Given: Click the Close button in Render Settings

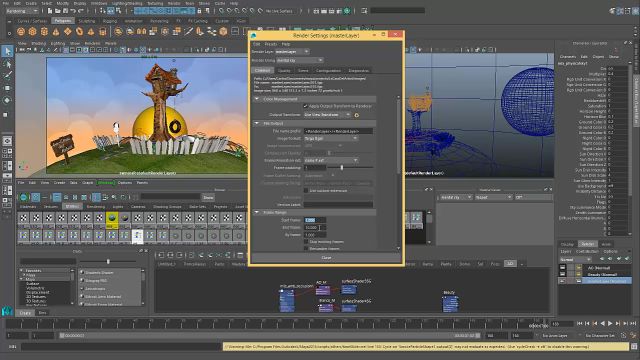Looking at the screenshot, I should click(326, 258).
